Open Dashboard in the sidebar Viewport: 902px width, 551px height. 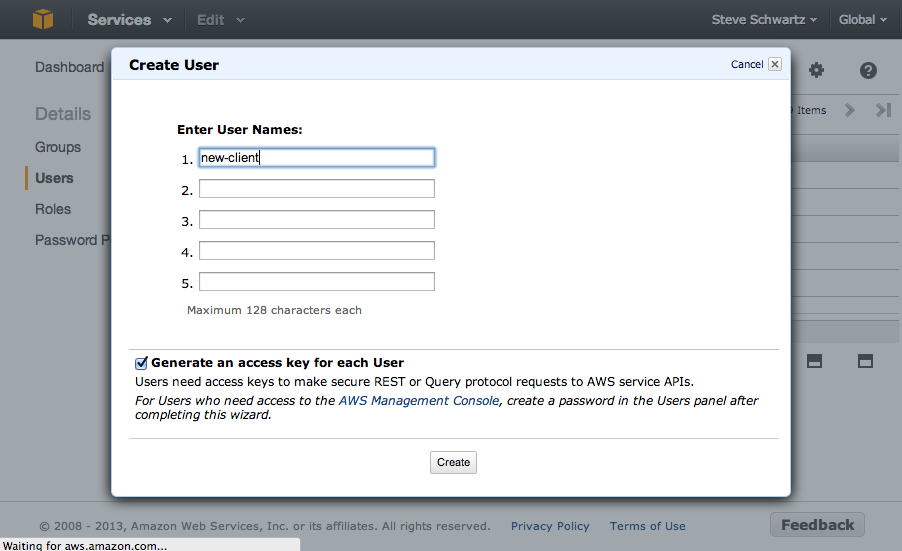(70, 67)
